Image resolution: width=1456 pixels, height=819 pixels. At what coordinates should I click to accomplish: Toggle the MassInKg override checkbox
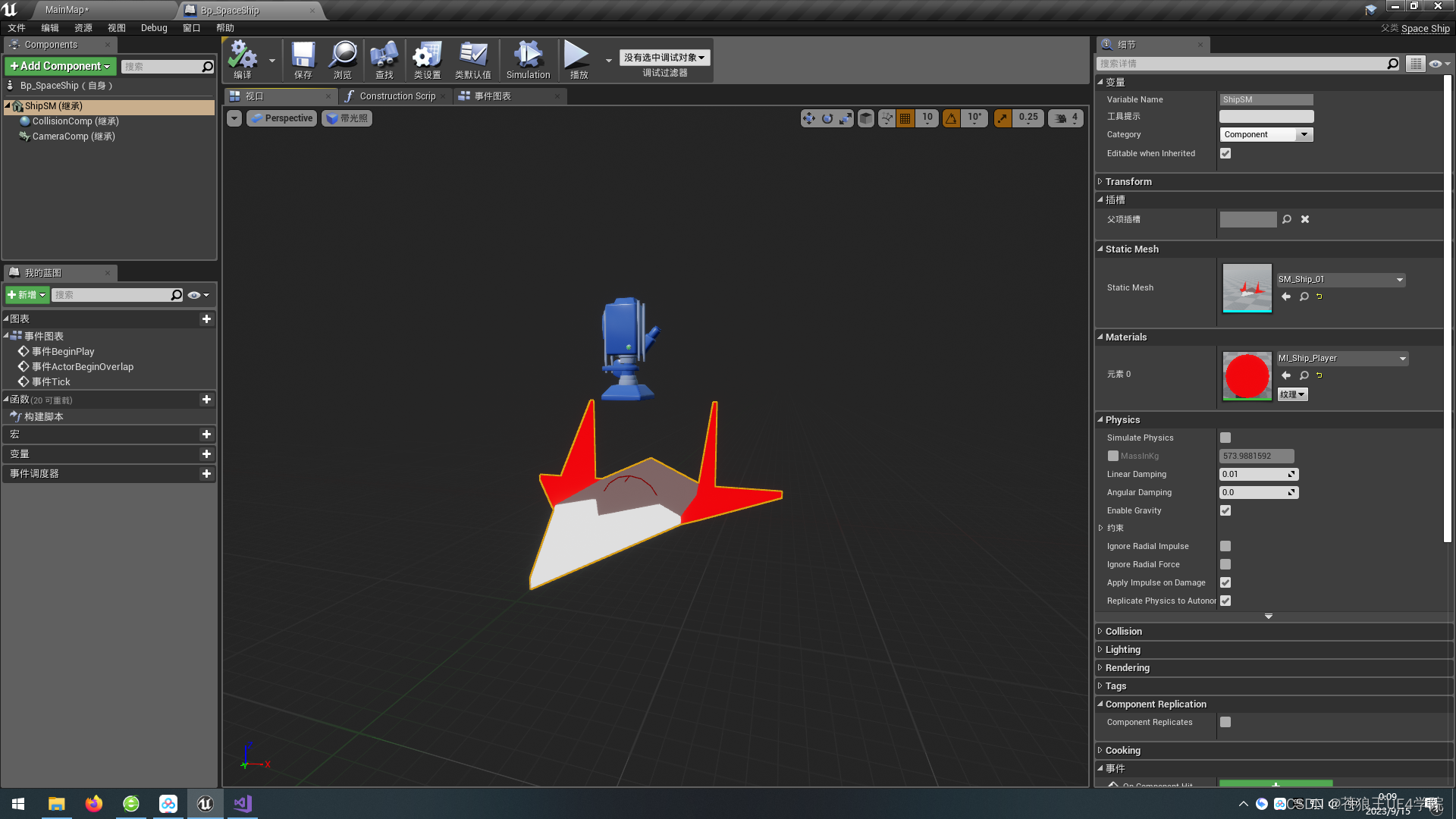coord(1112,456)
